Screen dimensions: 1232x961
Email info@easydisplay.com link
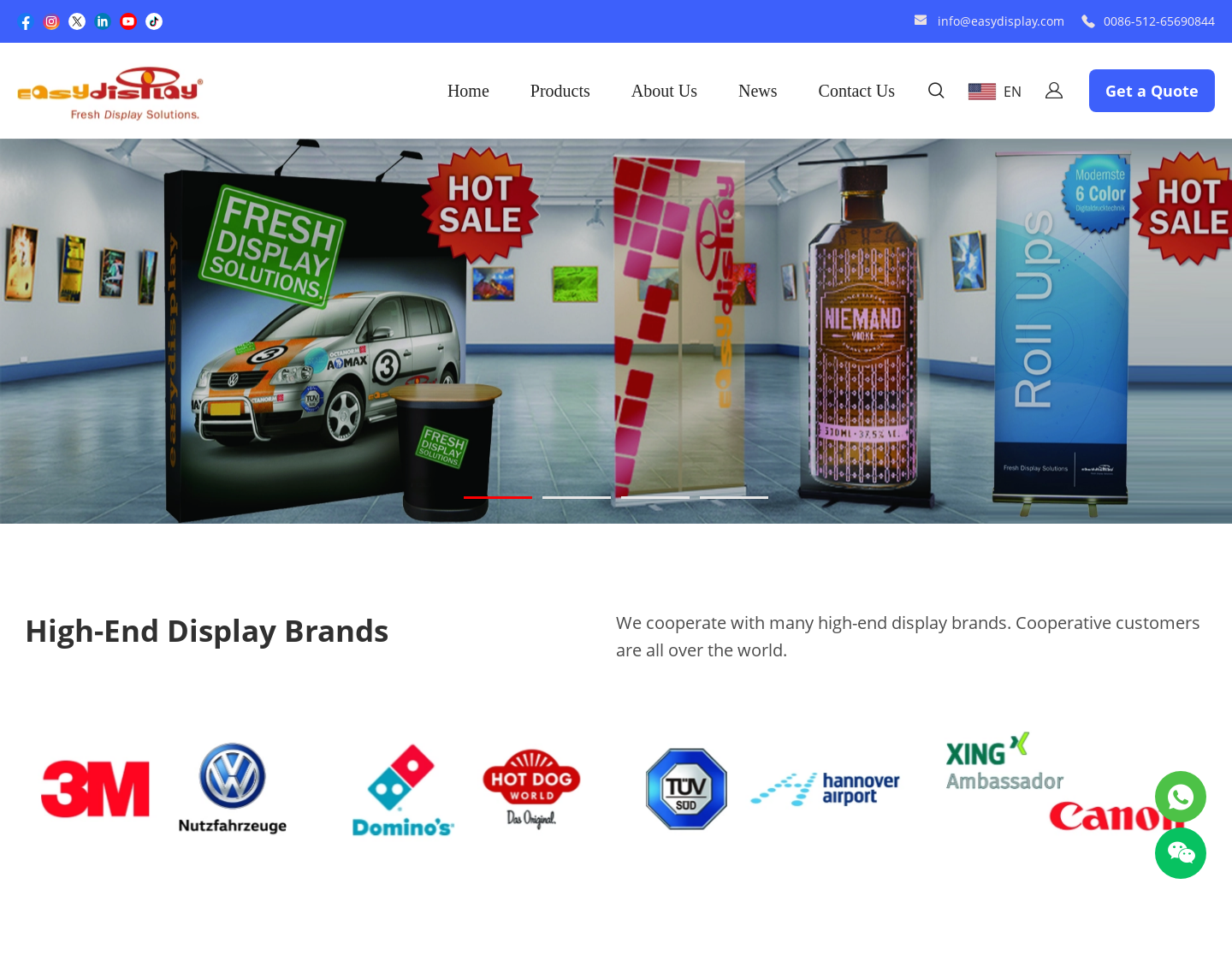pos(1001,21)
